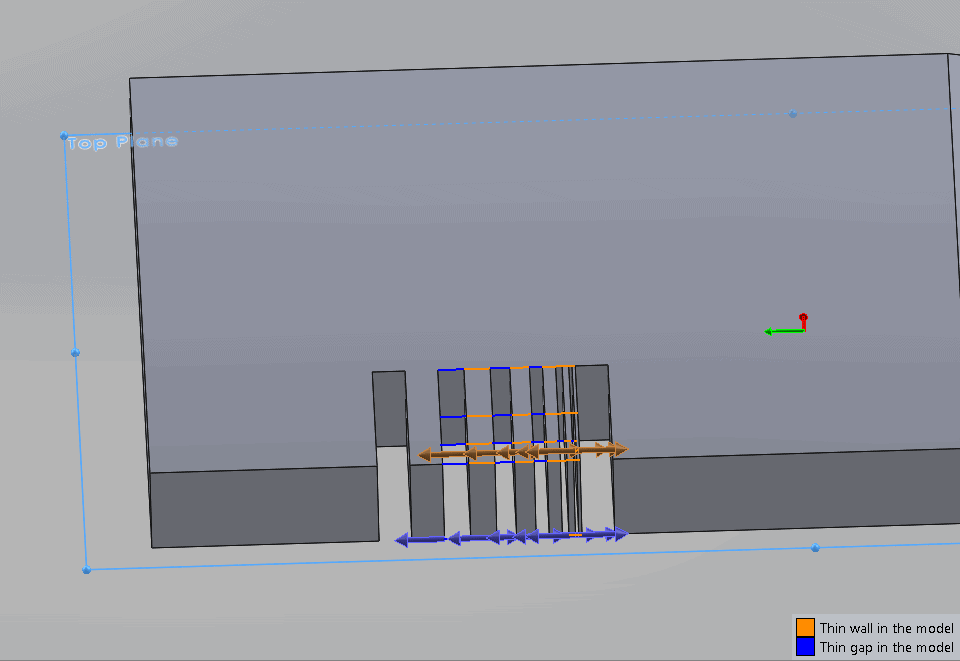Click the Top Plane top edge midpoint handle
Screen dimensions: 960x661
793,113
